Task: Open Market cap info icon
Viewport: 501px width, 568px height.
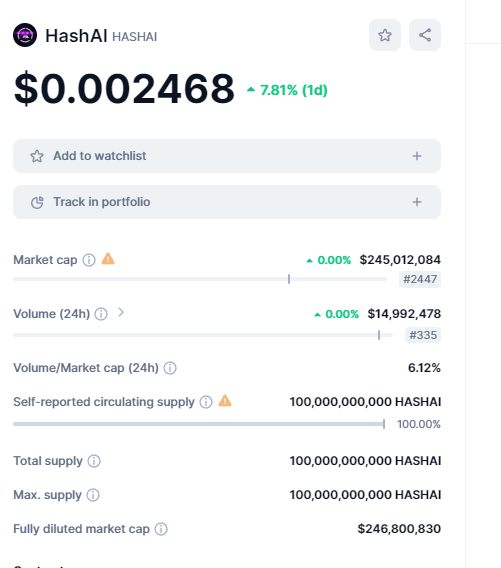Action: (89, 260)
